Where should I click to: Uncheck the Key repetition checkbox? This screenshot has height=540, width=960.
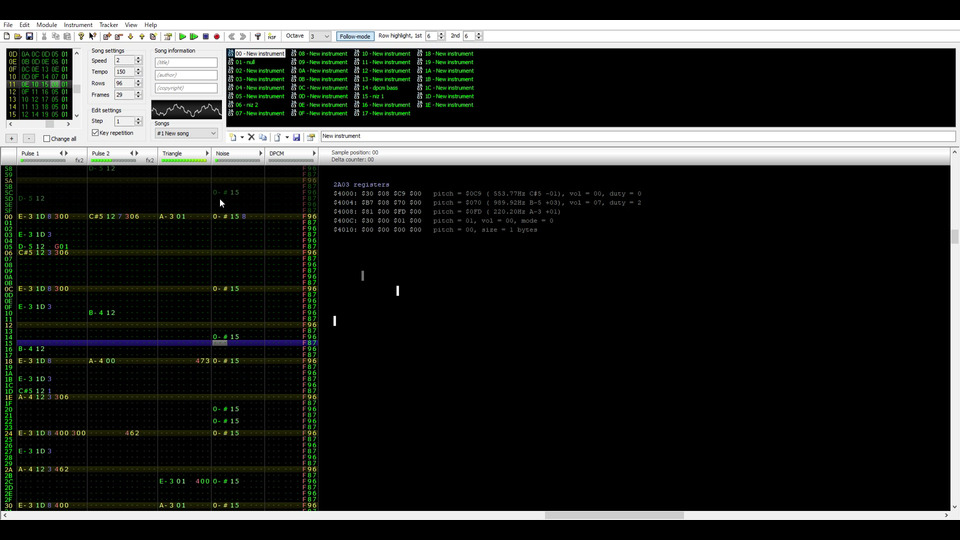[96, 132]
